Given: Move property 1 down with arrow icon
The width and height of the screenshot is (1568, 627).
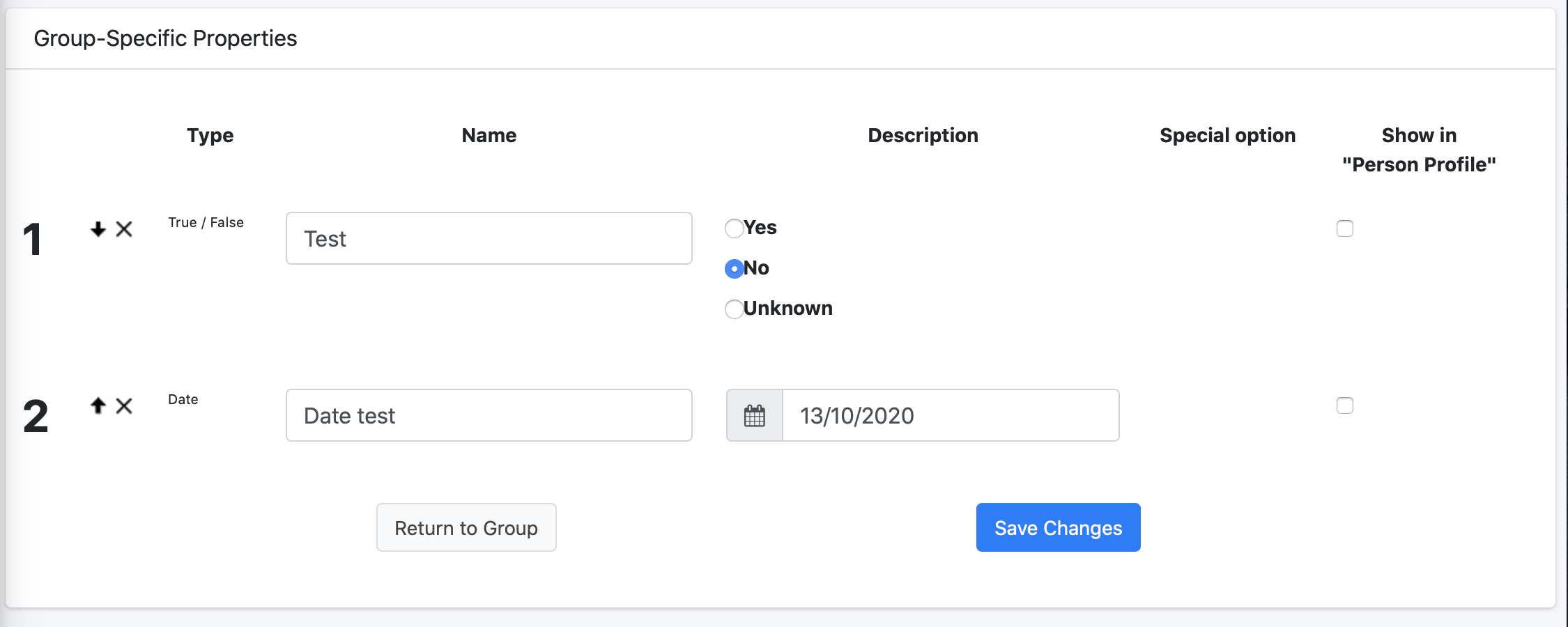Looking at the screenshot, I should coord(98,229).
